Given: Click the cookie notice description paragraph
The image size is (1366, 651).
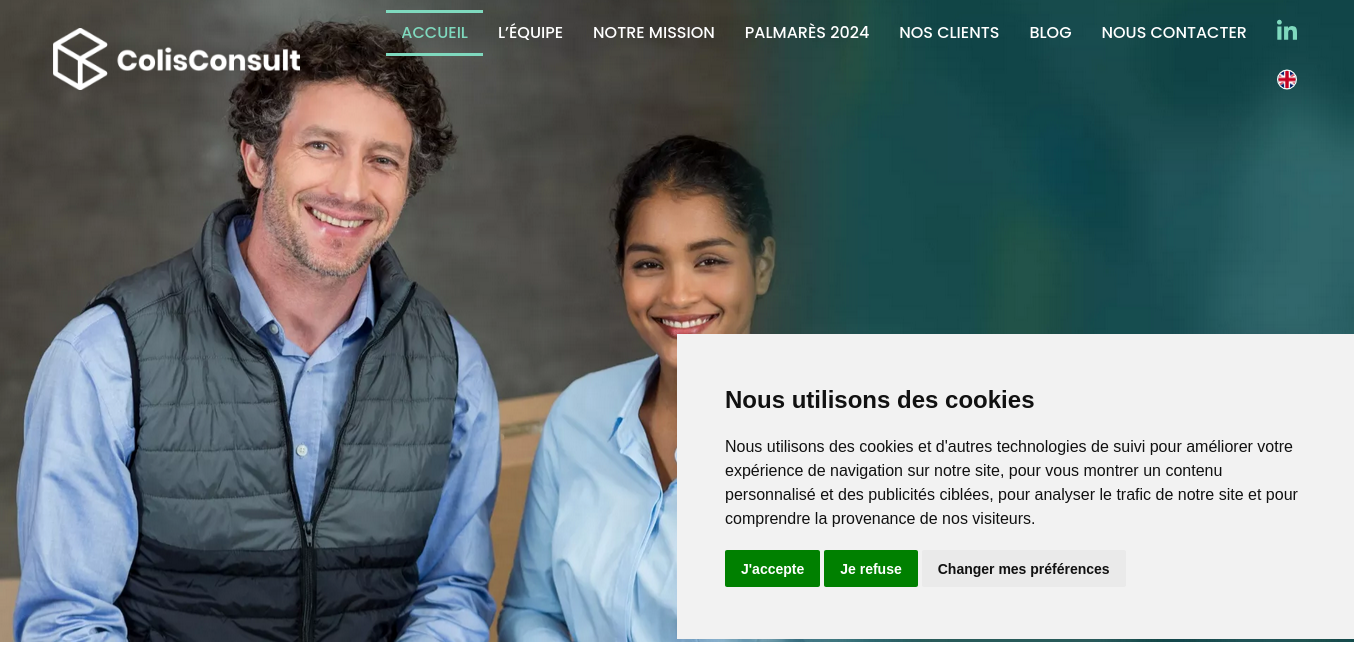Looking at the screenshot, I should click(x=1011, y=482).
